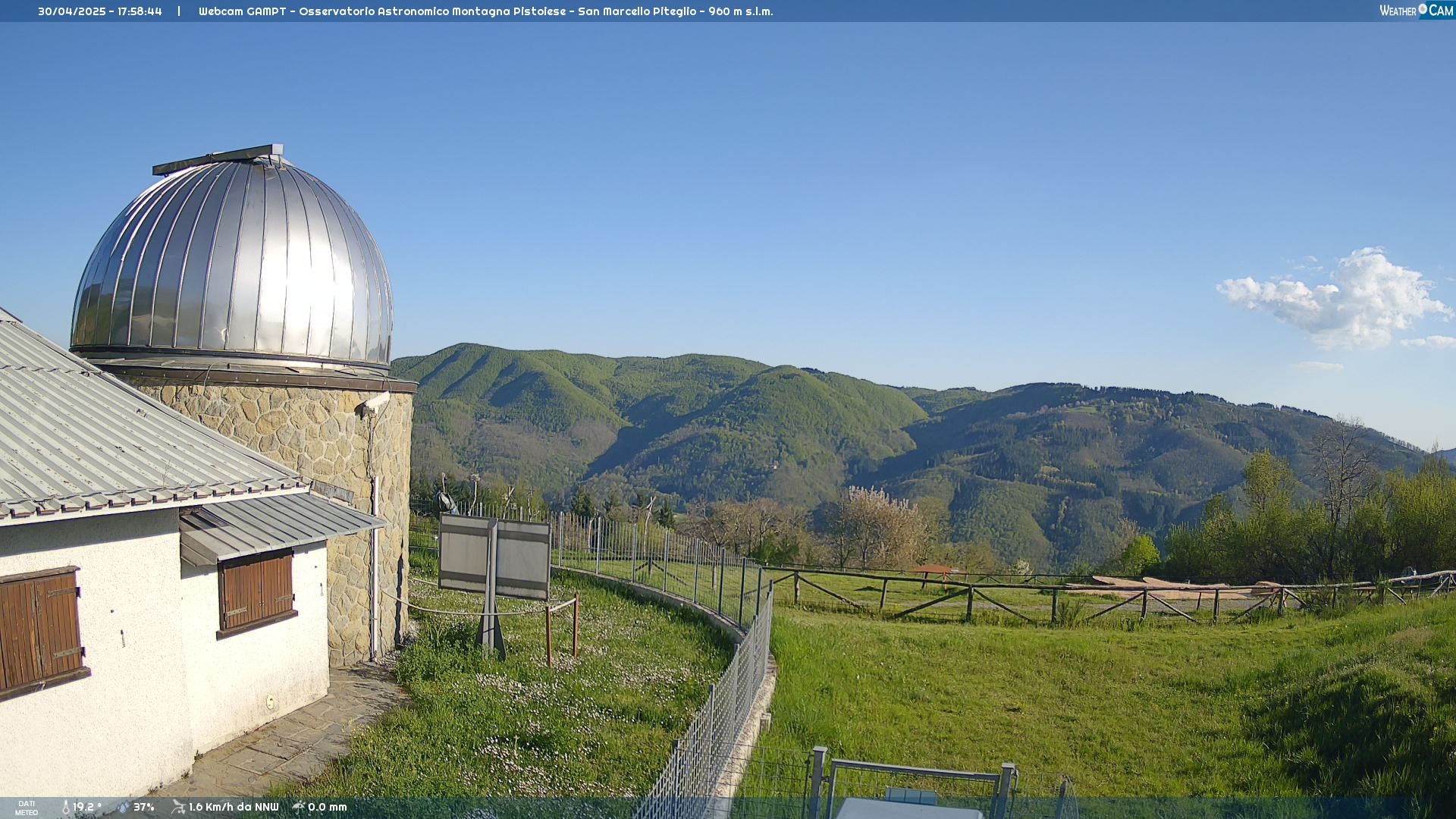
Task: Click the wind vane icon
Action: [178, 807]
